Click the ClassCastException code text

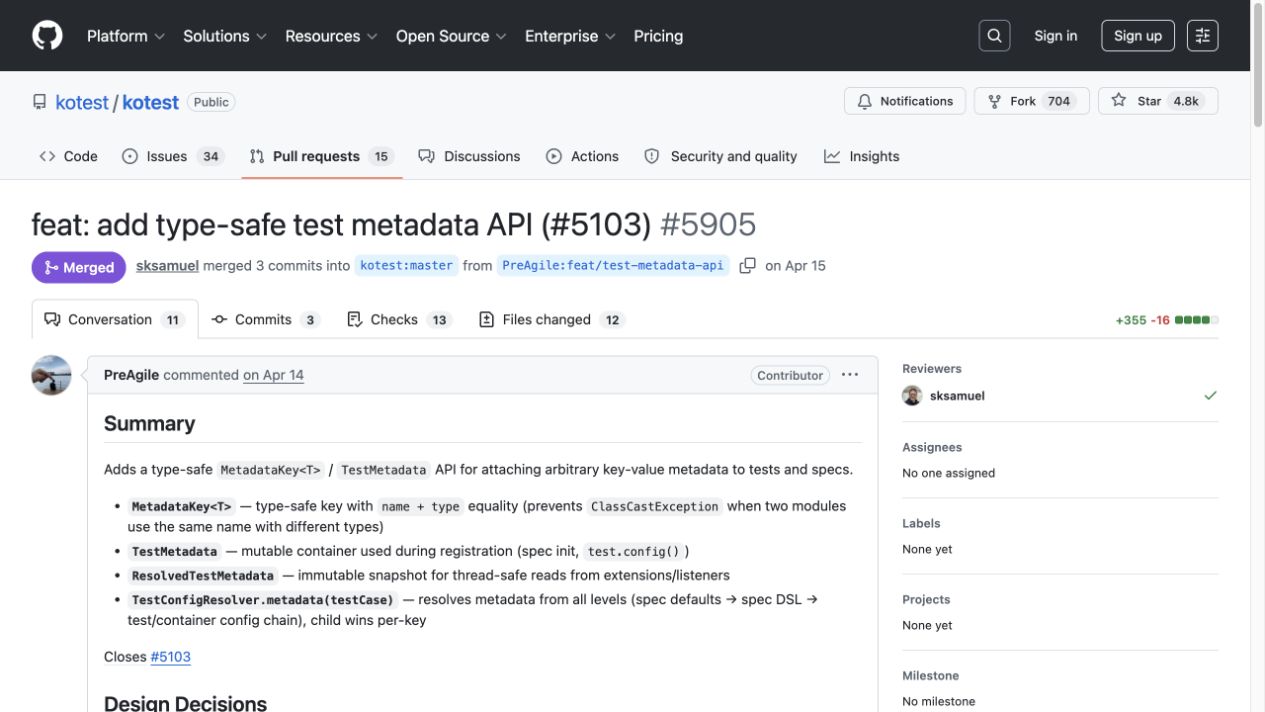(655, 506)
